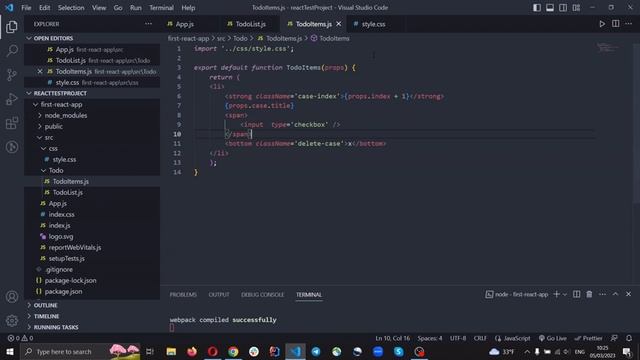Click Windows taskbar search box
This screenshot has width=640, height=360.
pyautogui.click(x=80, y=351)
